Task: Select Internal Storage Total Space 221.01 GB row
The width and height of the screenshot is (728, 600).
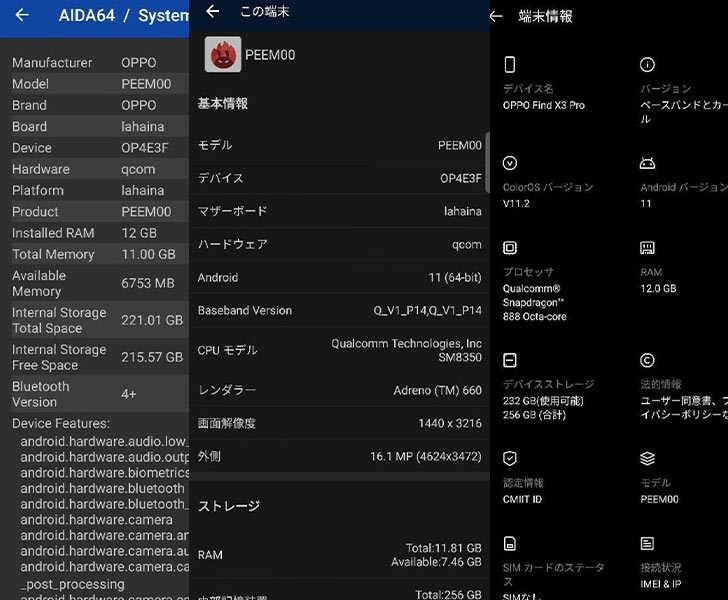Action: coord(100,320)
